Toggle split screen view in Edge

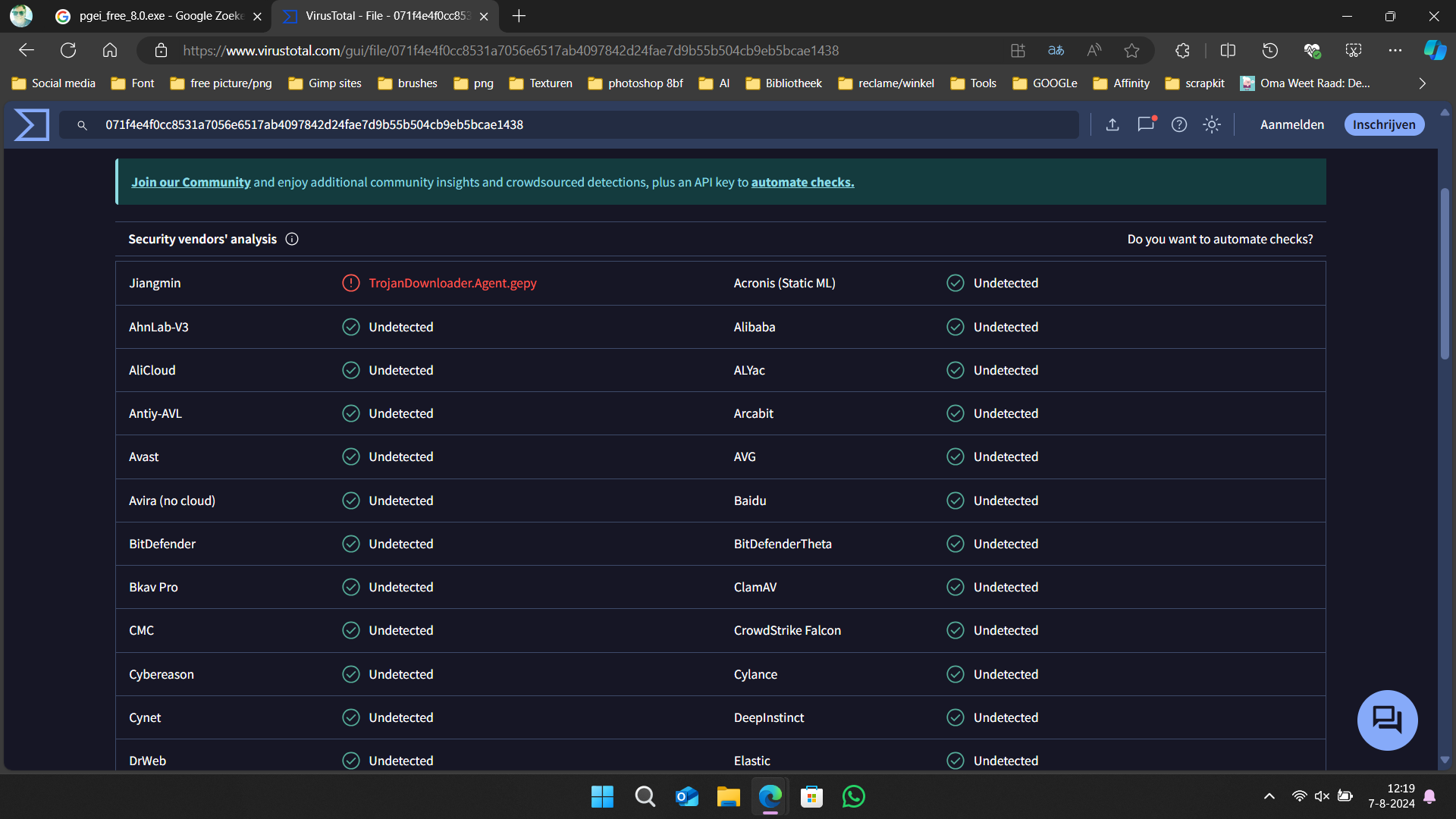(x=1228, y=51)
